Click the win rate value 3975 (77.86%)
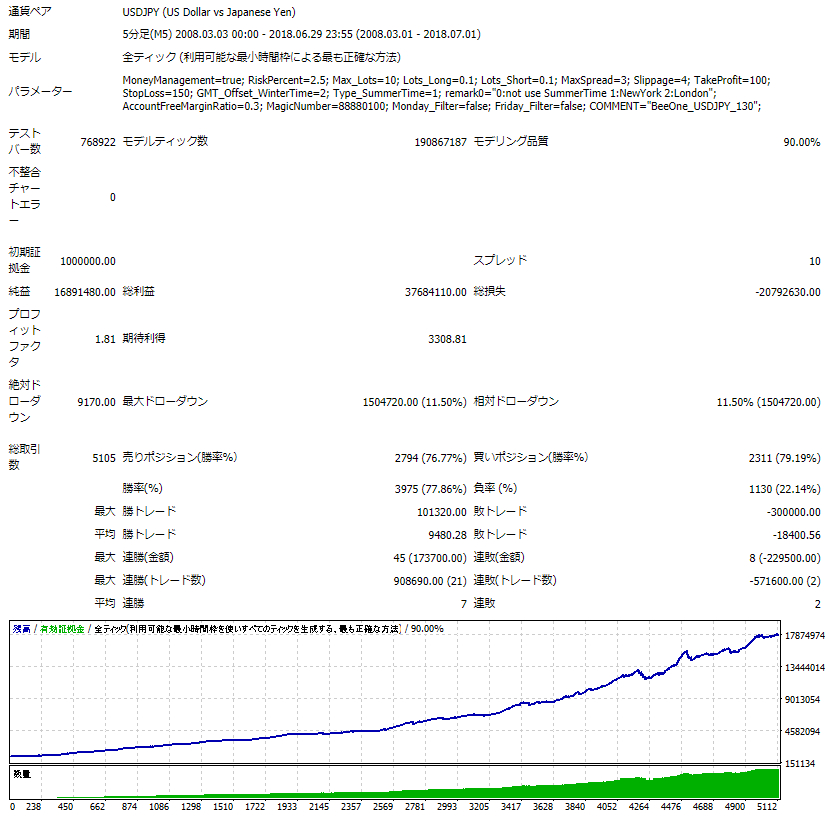829x818 pixels. click(430, 489)
